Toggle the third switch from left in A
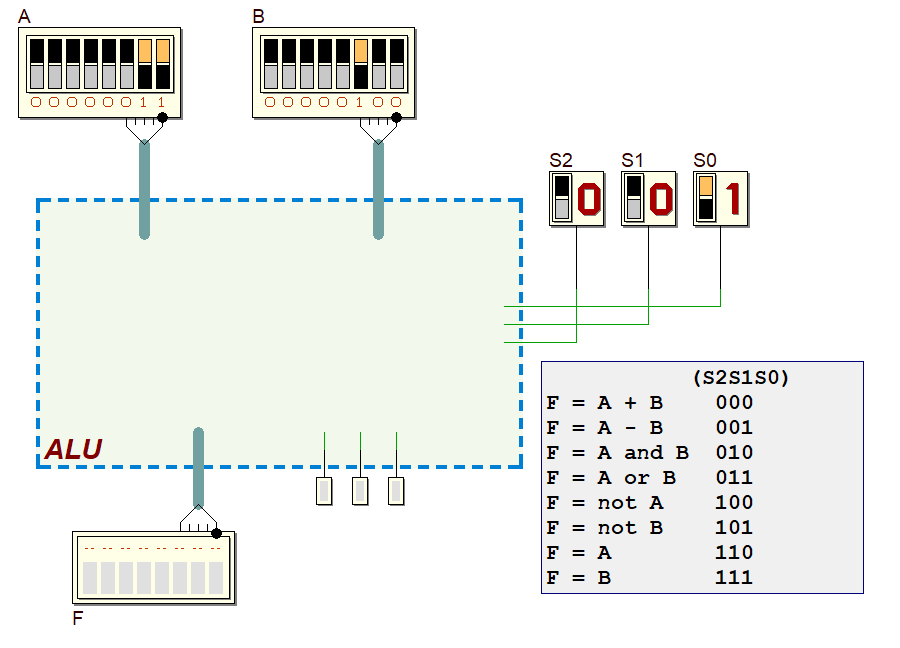The height and width of the screenshot is (648, 900). tap(73, 64)
